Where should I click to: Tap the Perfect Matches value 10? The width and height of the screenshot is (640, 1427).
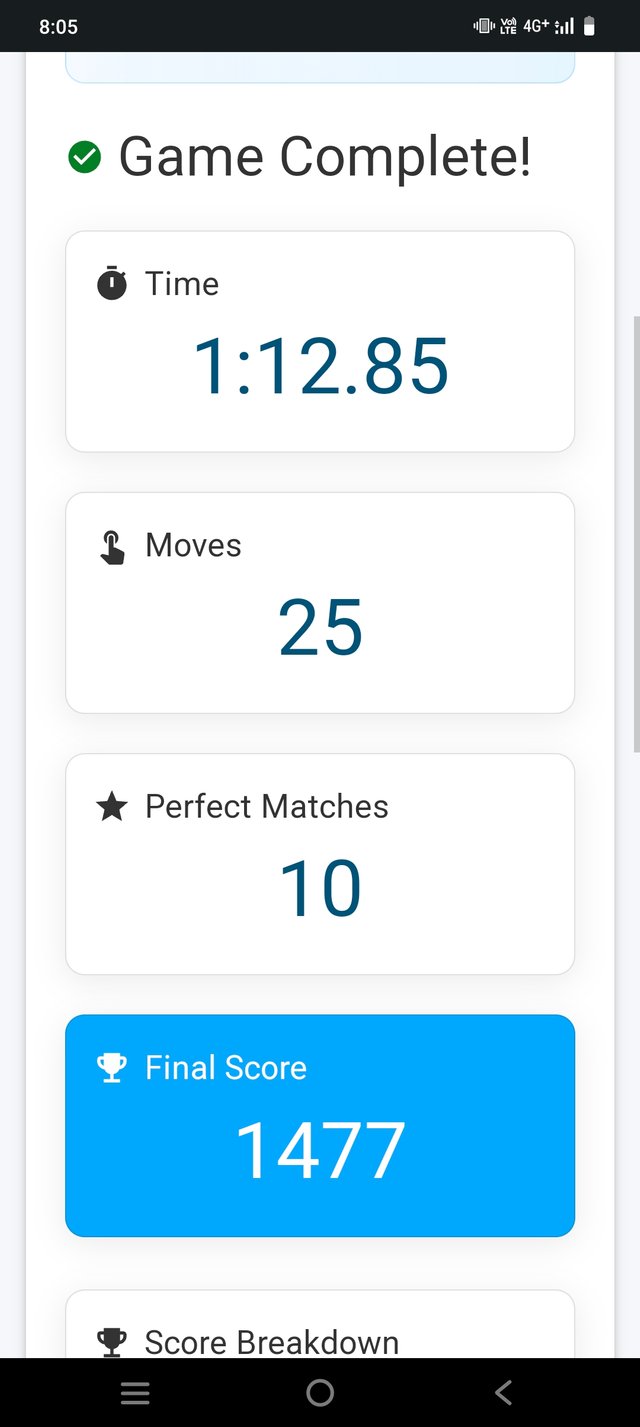(320, 889)
